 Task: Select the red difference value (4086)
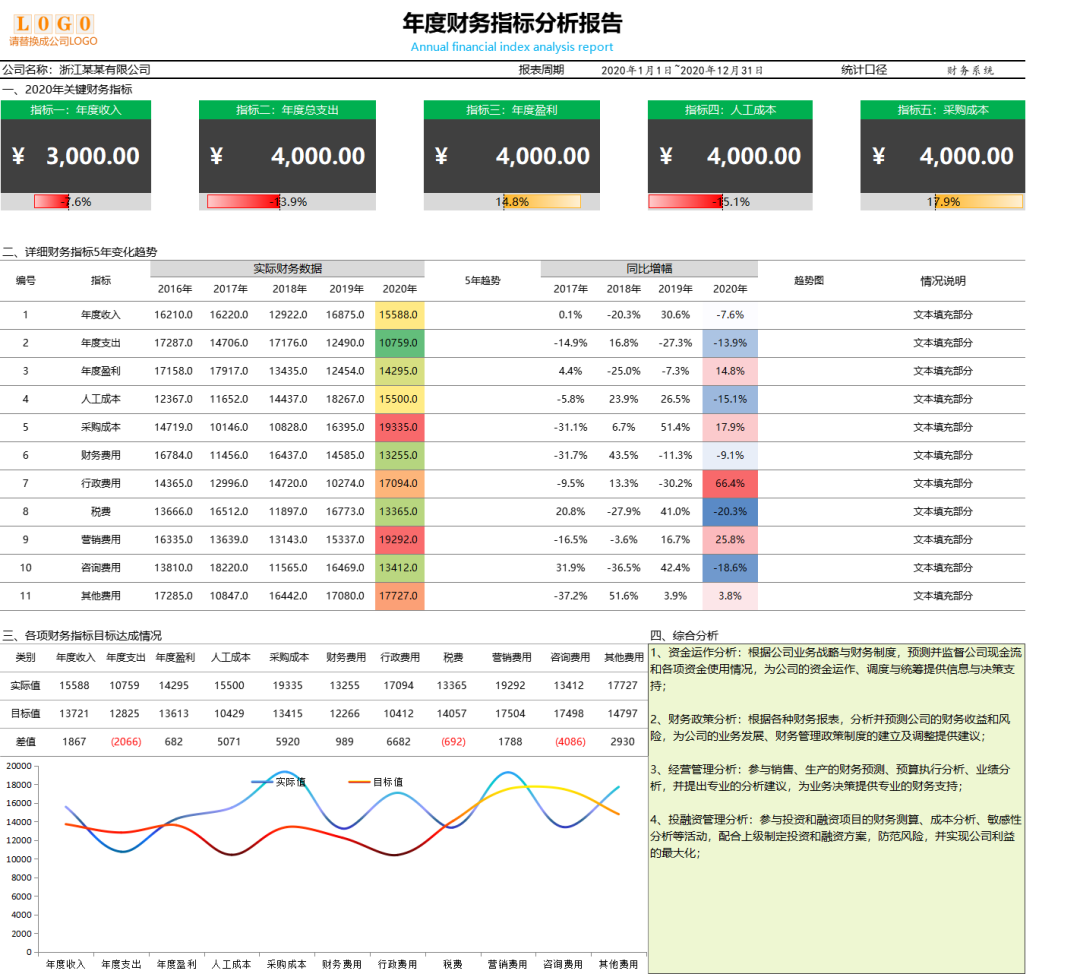click(570, 742)
